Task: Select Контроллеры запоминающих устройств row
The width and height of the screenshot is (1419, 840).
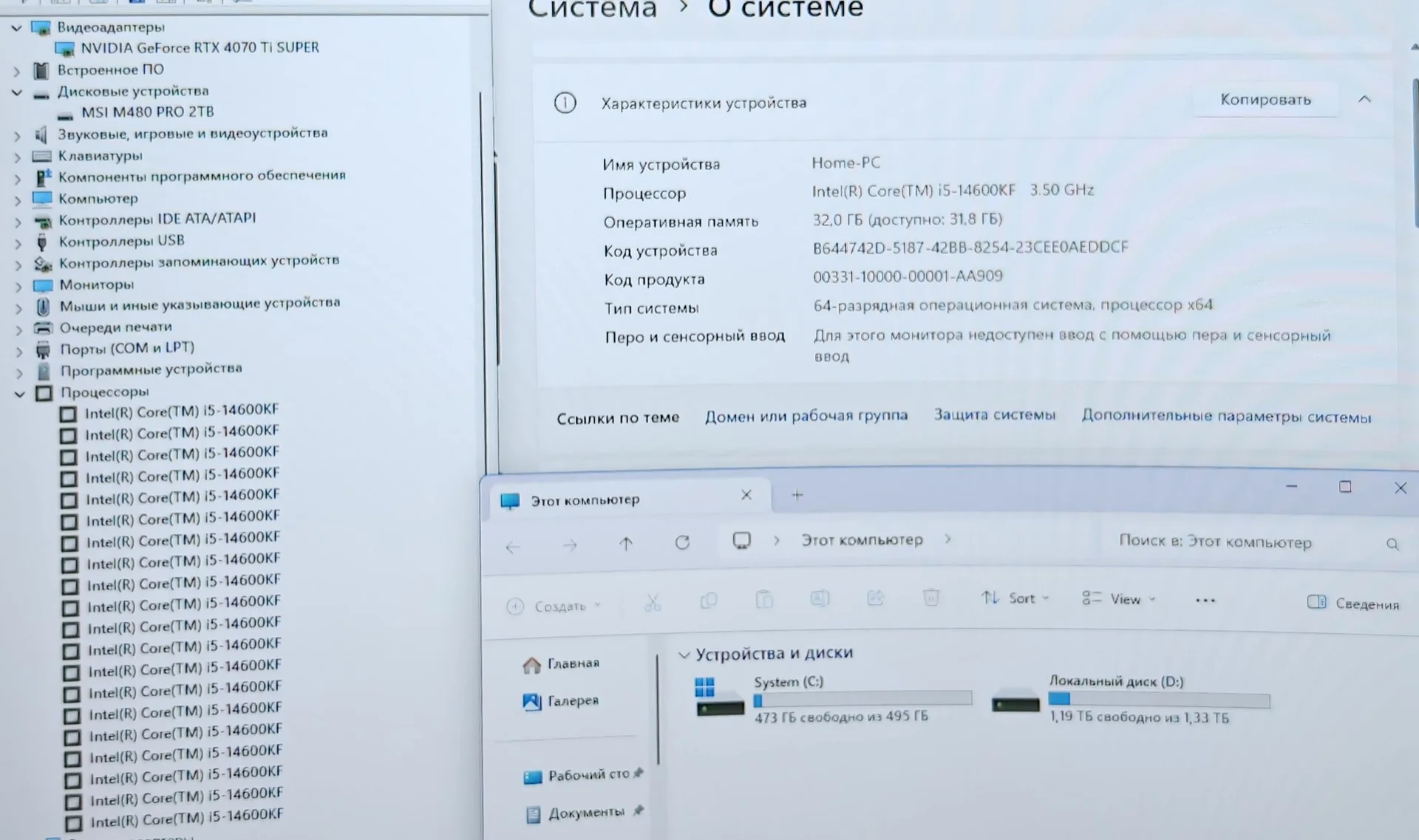Action: pos(186,262)
